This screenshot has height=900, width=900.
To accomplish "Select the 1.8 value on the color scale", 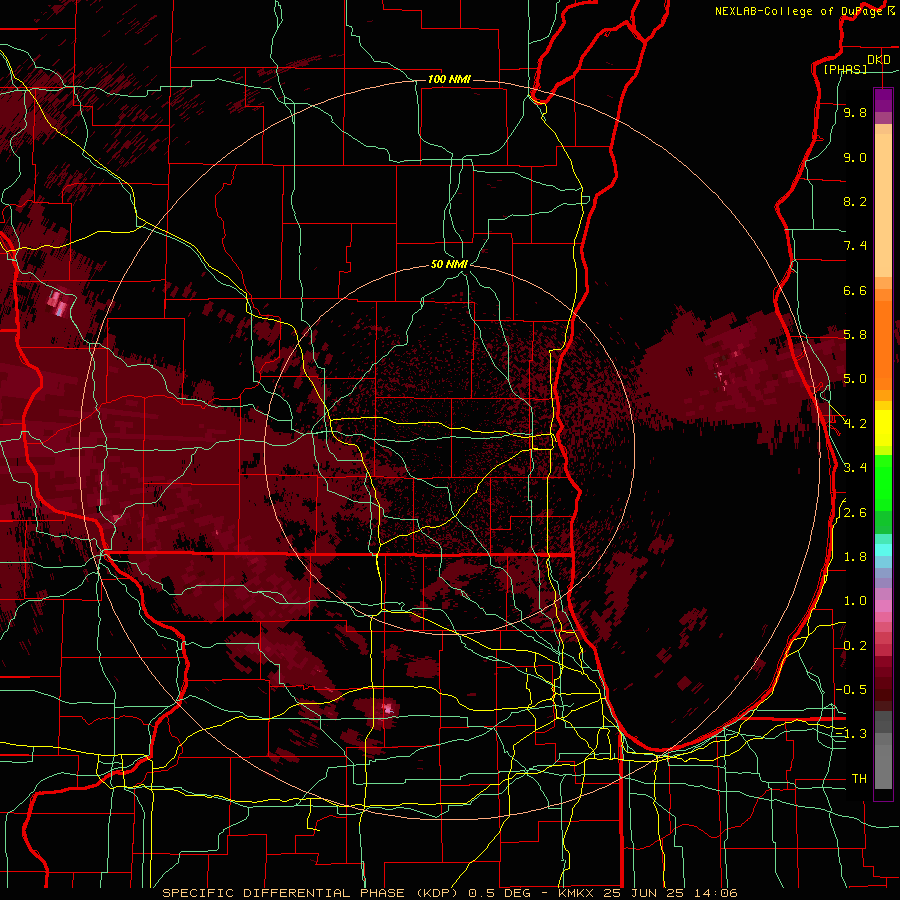I will point(855,557).
